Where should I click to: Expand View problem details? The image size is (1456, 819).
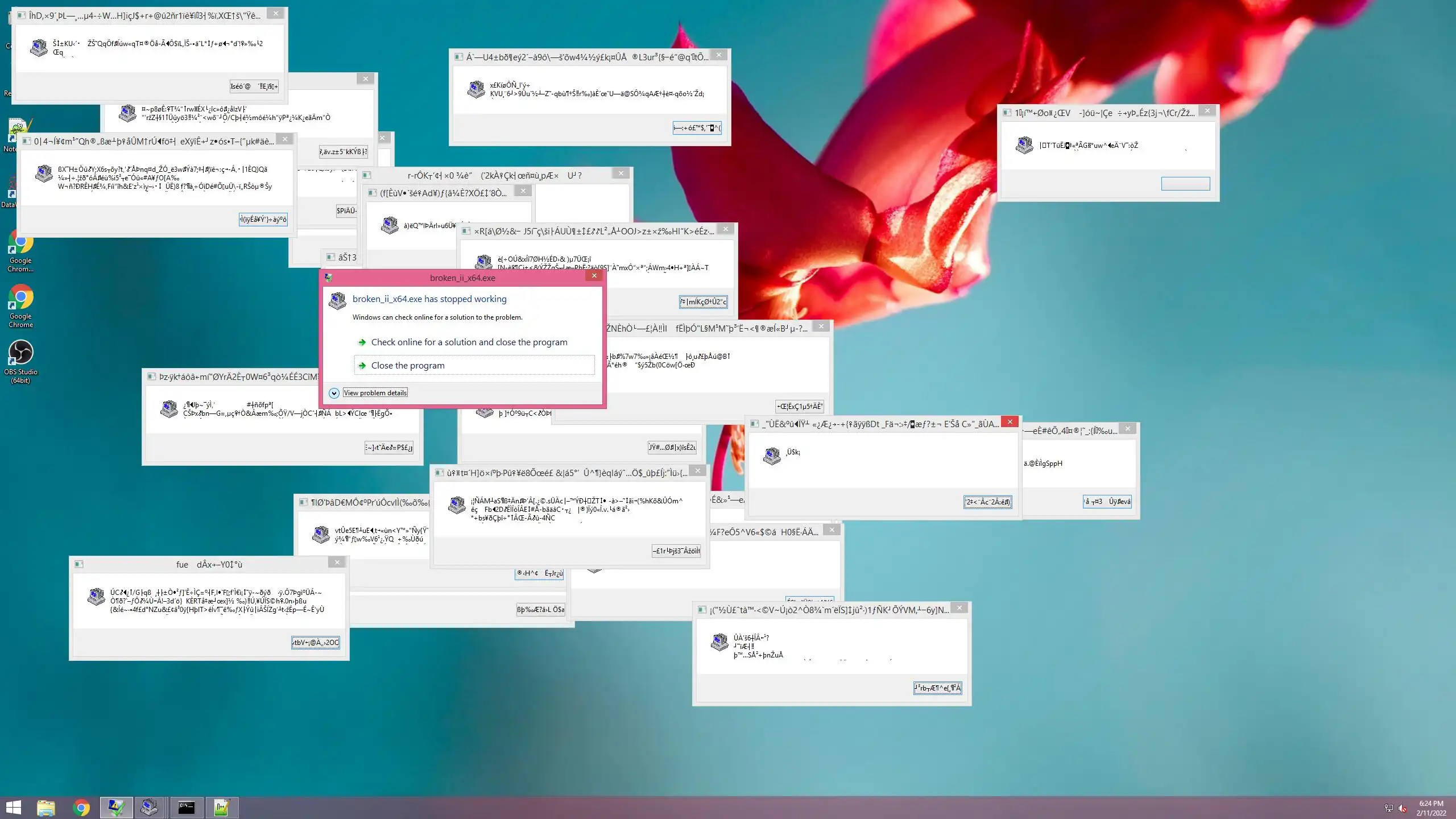375,393
